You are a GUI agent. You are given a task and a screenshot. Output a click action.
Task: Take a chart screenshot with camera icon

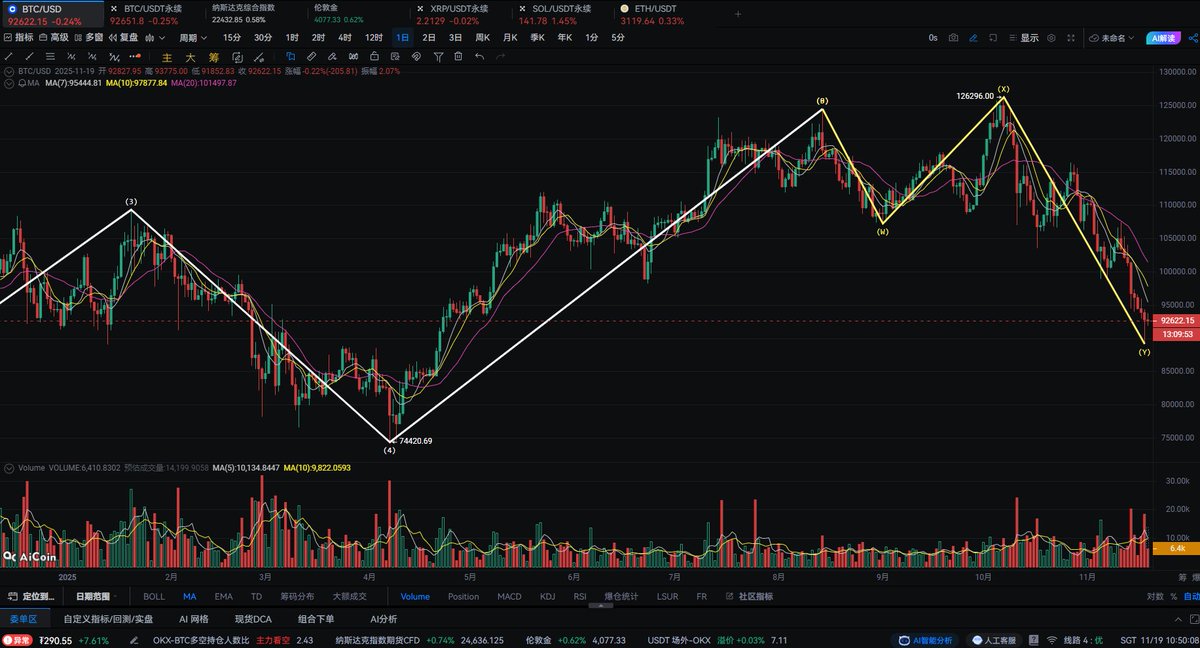tap(954, 37)
